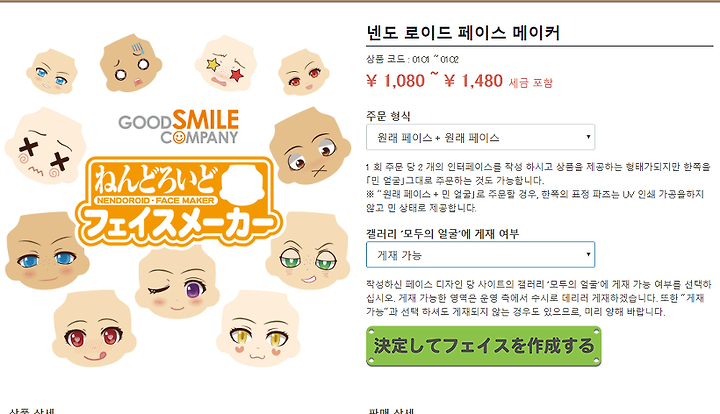Click the red-eyed face licking lips

[x=94, y=329]
